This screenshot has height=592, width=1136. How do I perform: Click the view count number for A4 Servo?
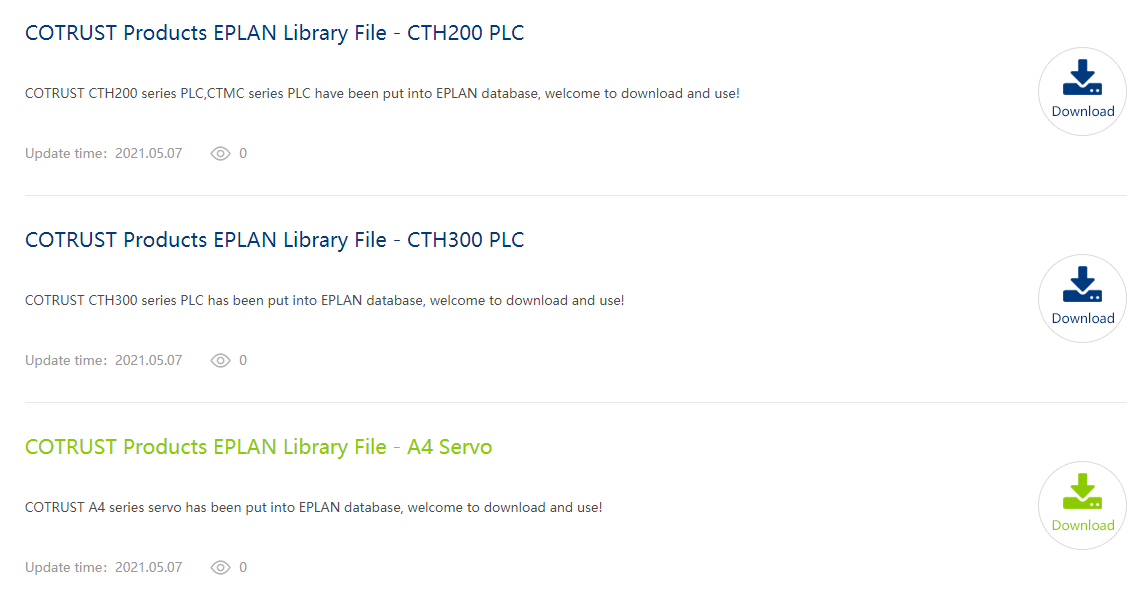point(243,568)
